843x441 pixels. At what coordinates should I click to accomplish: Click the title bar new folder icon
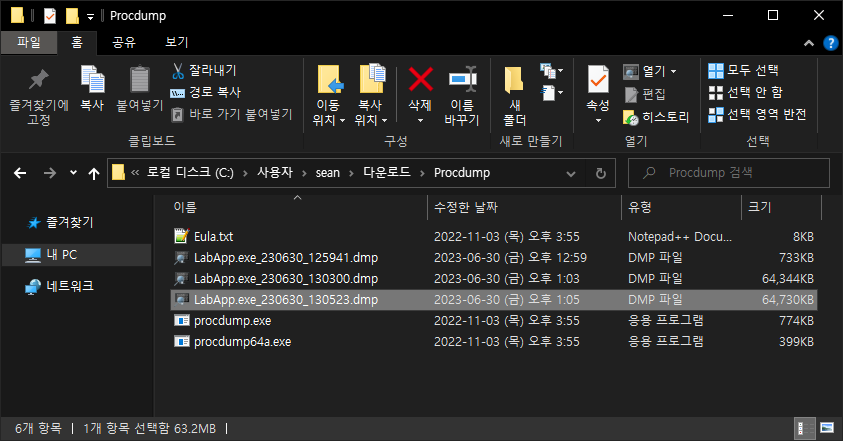click(x=72, y=16)
